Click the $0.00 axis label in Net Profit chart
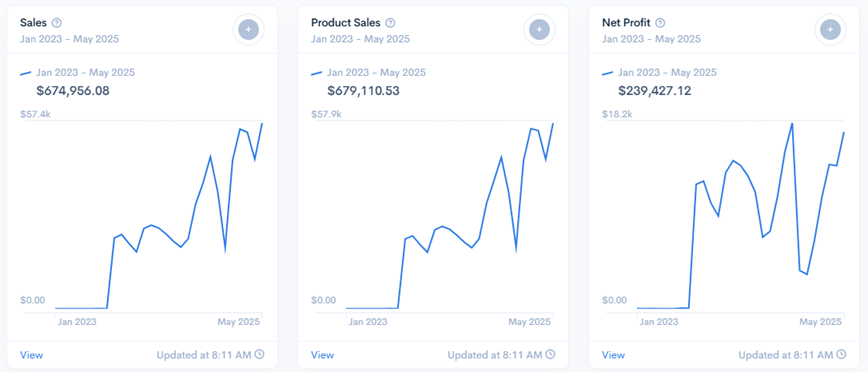 614,301
